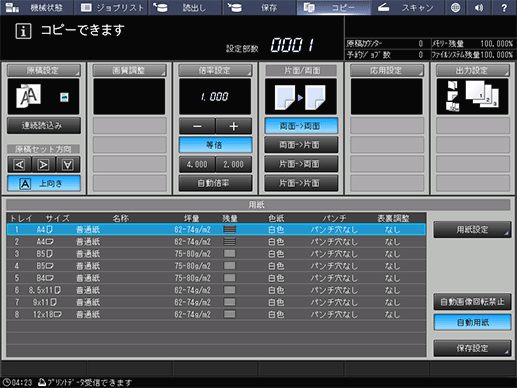This screenshot has height=388, width=517.
Task: Click the output finishing preview thumbnail
Action: pyautogui.click(x=472, y=96)
